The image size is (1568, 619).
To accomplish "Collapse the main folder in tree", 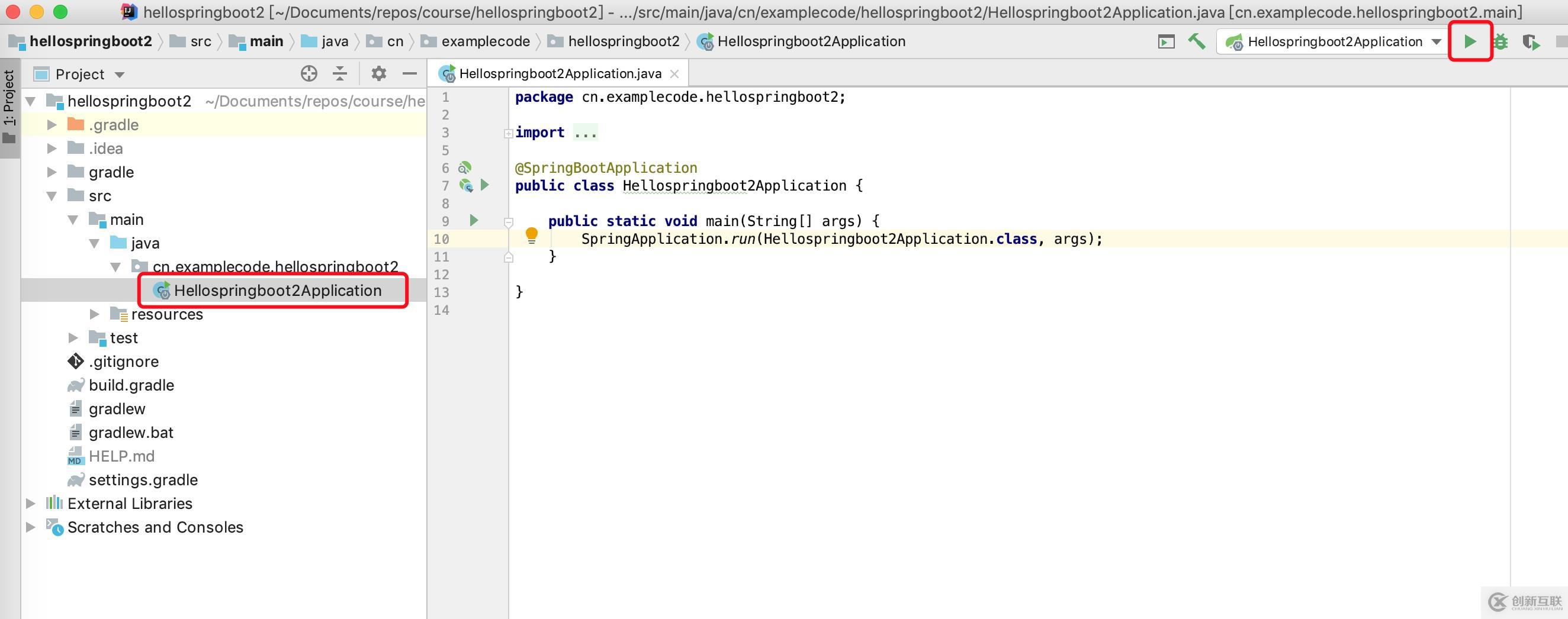I will pyautogui.click(x=73, y=220).
